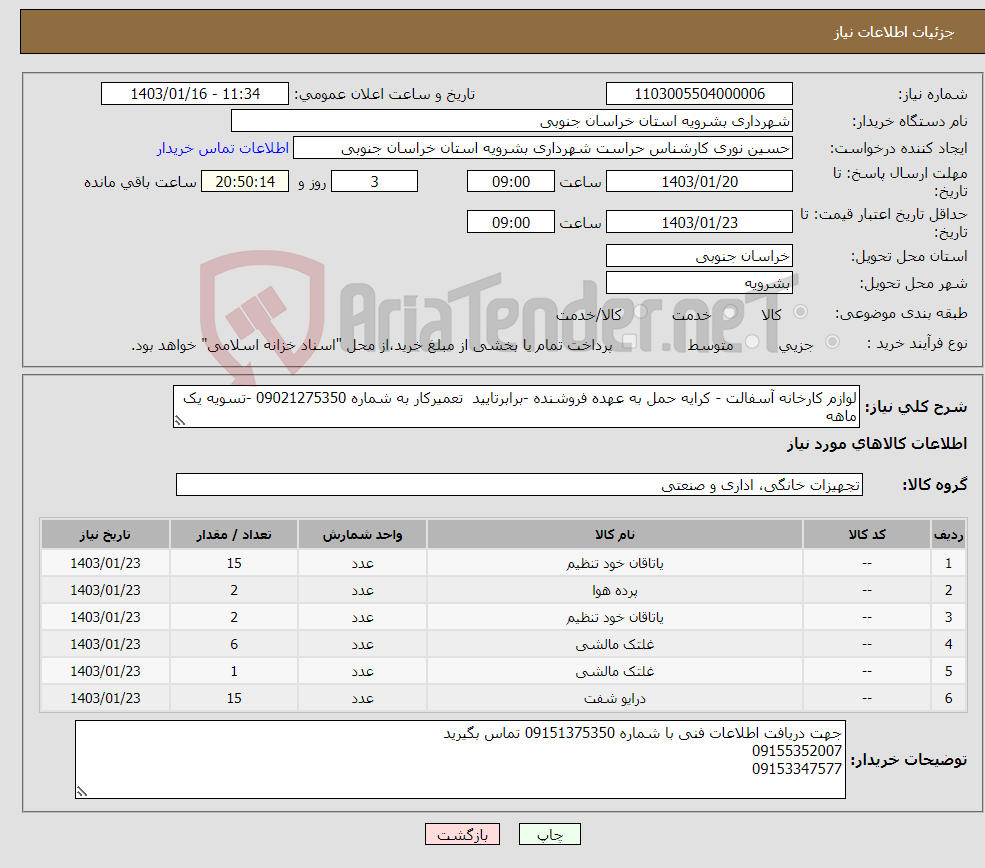This screenshot has width=985, height=868.
Task: Click غلتک مالشی in row 4
Action: [614, 644]
